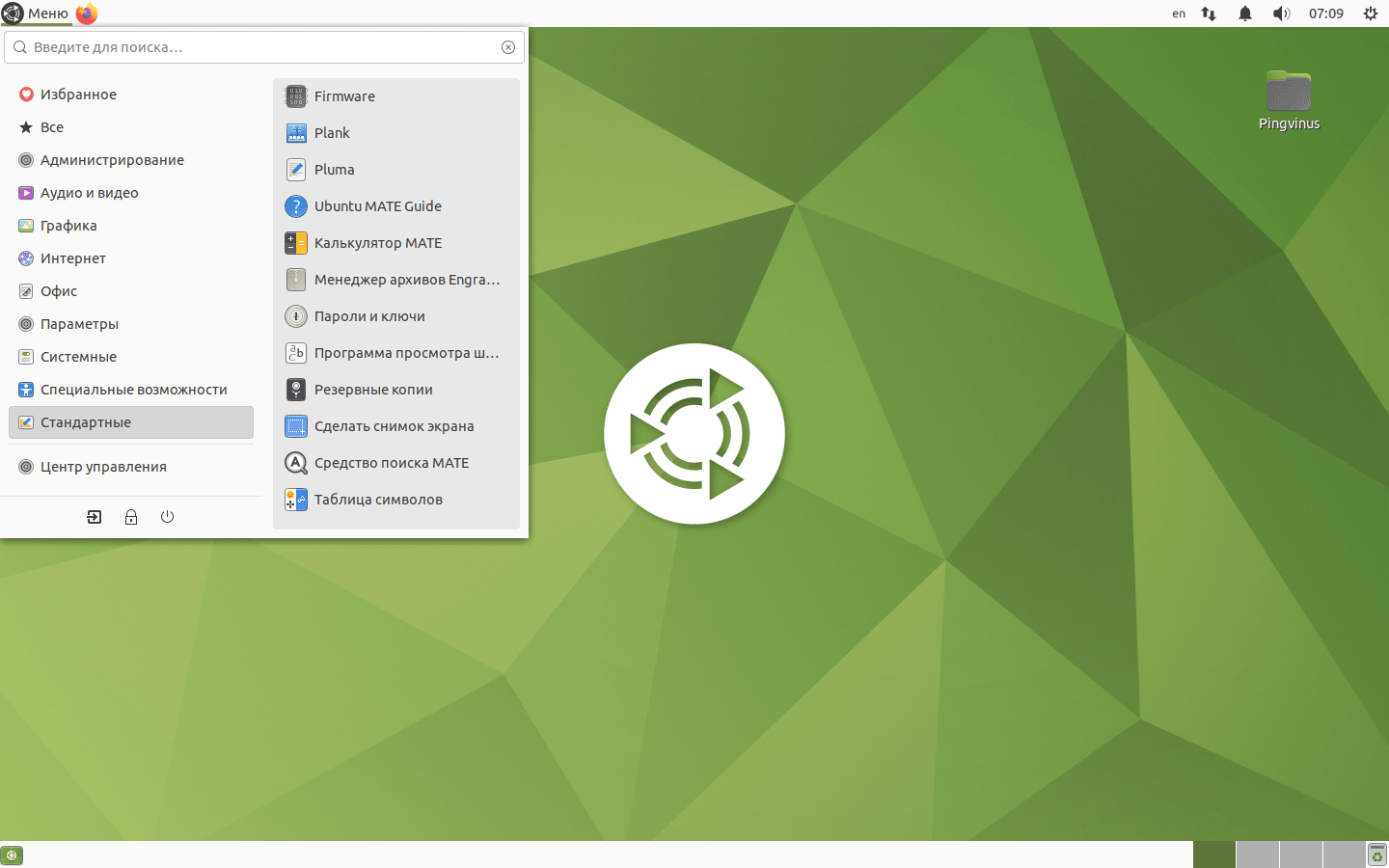The height and width of the screenshot is (868, 1389).
Task: Clear the menu search field
Action: click(x=508, y=47)
